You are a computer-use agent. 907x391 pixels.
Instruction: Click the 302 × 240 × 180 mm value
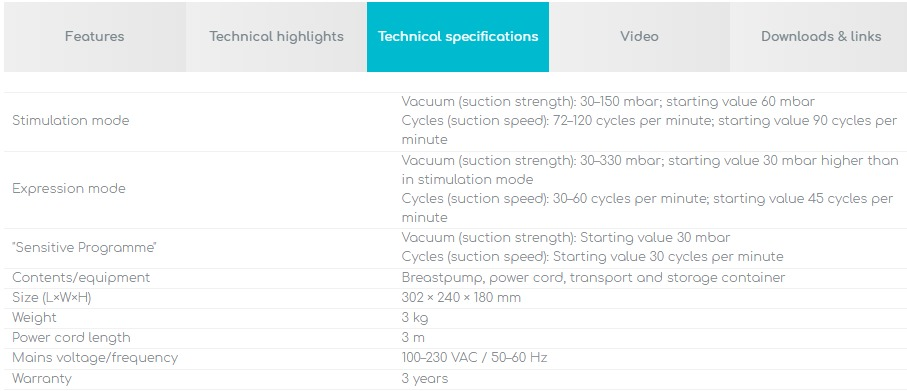[x=461, y=298]
